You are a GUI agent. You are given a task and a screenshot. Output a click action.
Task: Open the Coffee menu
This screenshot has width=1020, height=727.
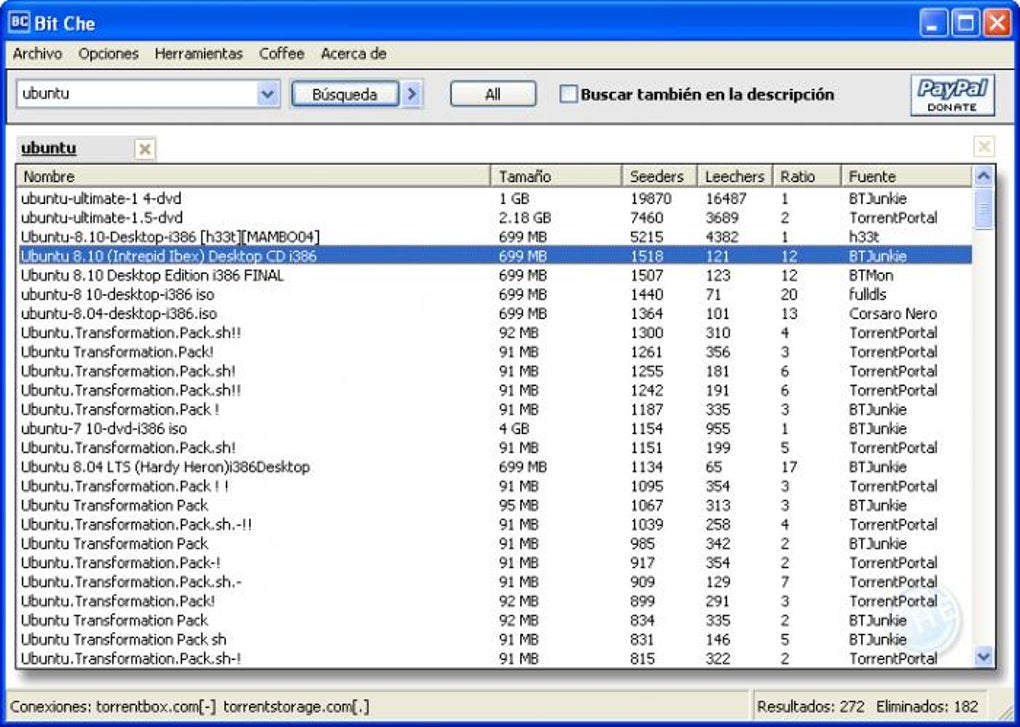[281, 54]
